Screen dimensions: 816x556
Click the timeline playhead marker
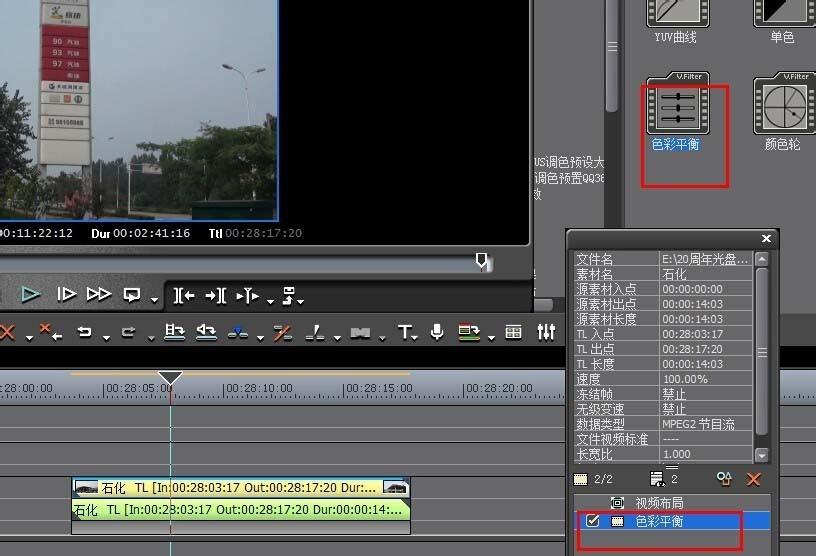171,379
